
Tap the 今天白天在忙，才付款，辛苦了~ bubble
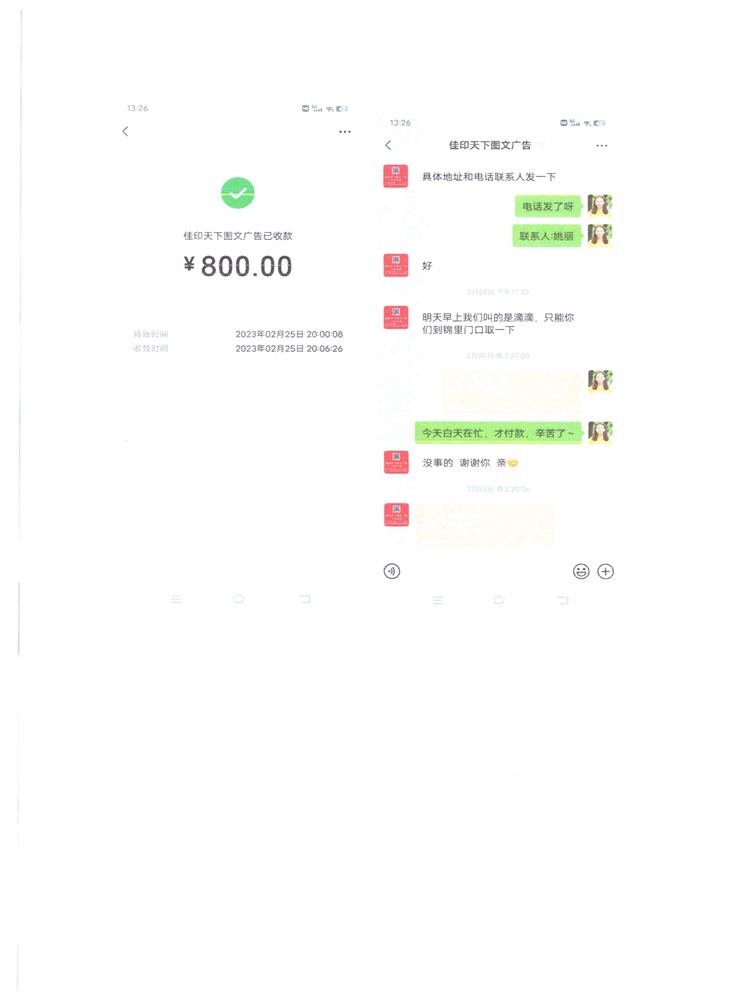click(498, 433)
